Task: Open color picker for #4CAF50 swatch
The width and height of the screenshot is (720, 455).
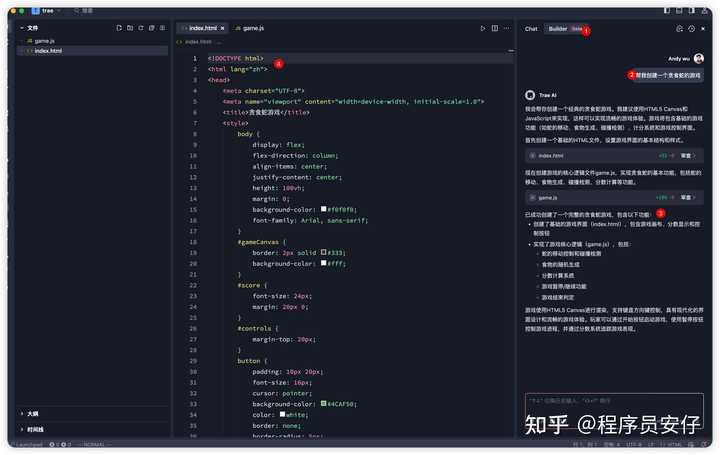Action: pyautogui.click(x=323, y=404)
